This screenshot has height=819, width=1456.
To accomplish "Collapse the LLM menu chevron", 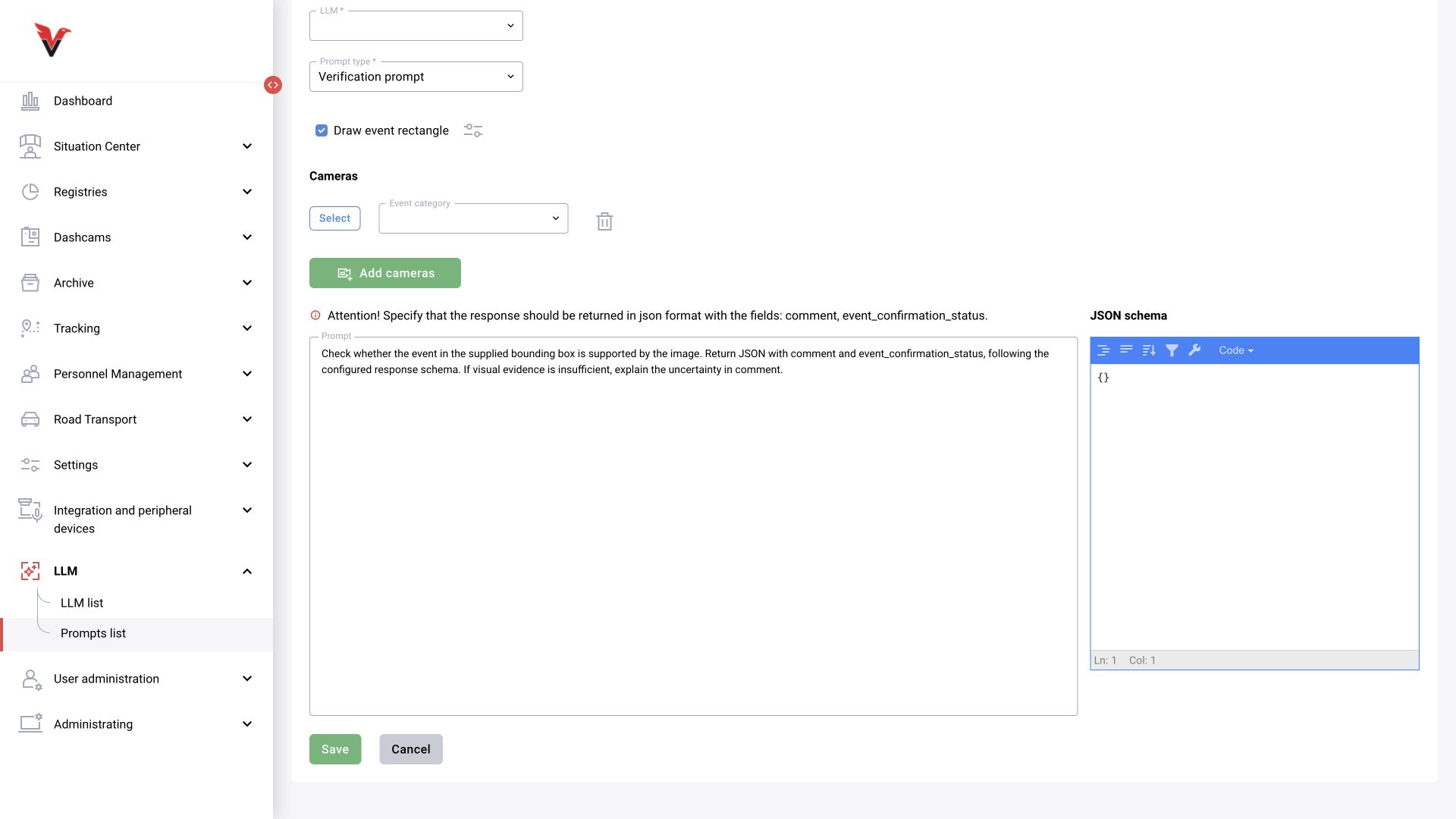I will coord(246,571).
